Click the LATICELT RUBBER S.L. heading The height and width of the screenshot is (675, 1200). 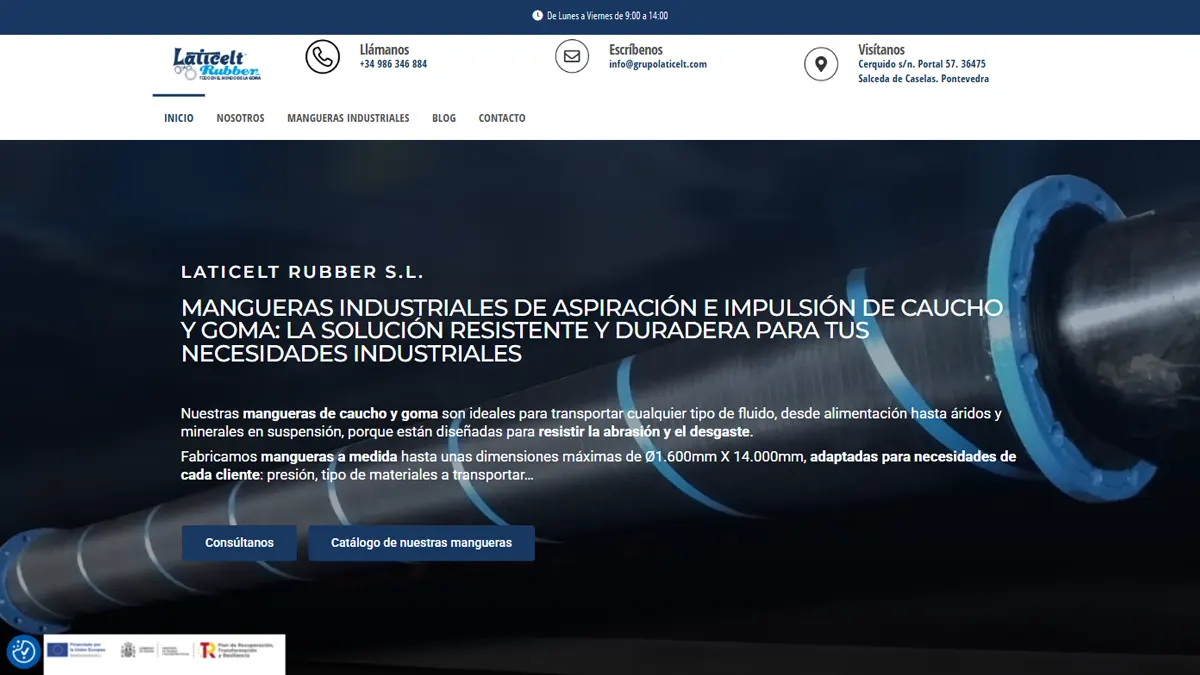coord(302,272)
